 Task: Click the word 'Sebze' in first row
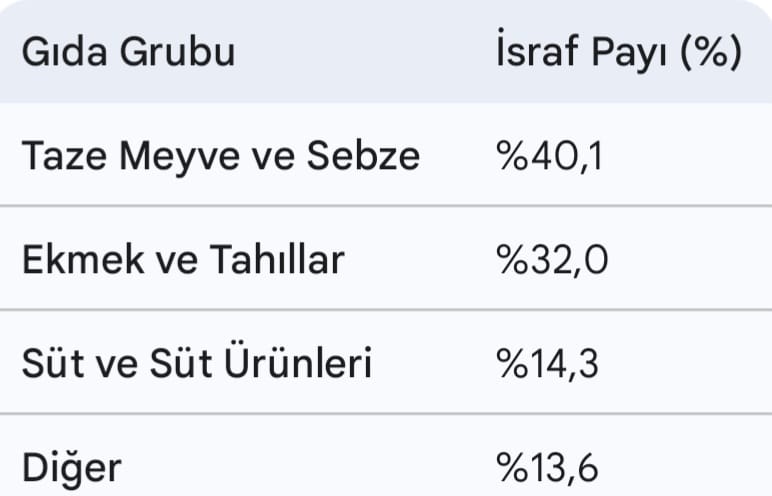363,156
